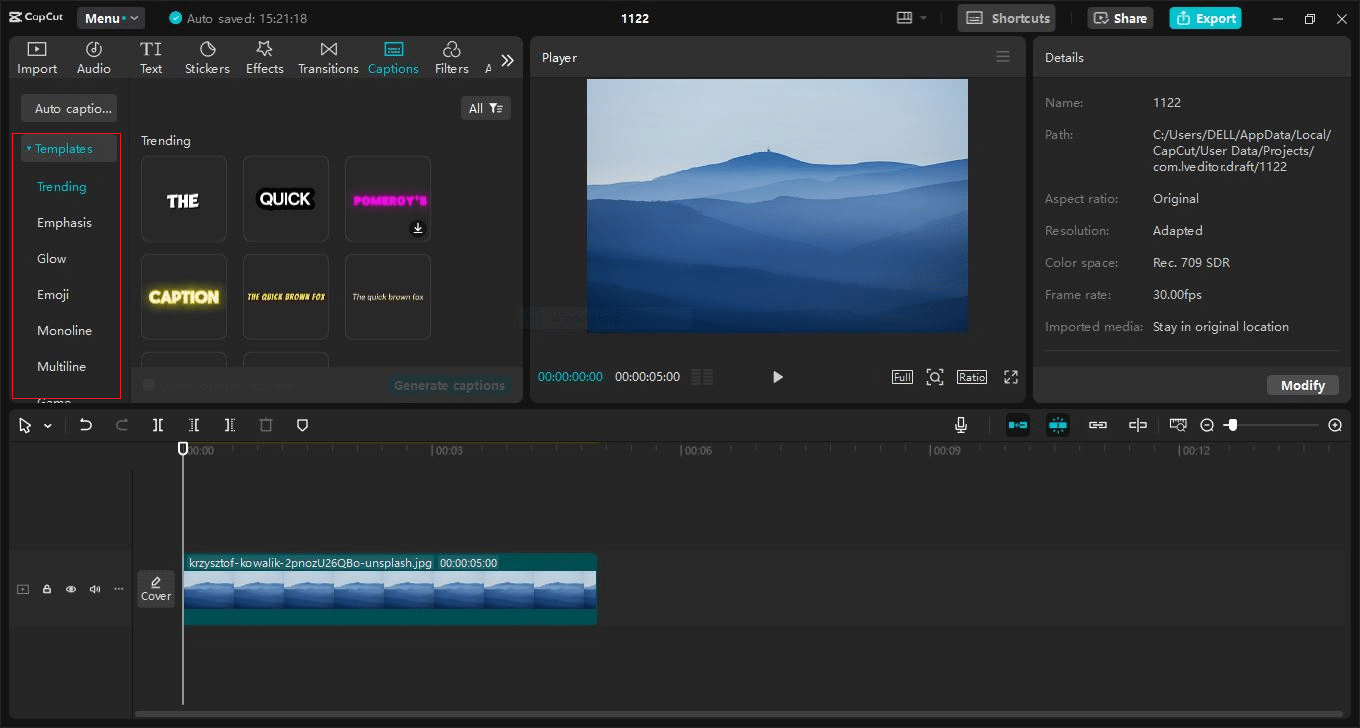
Task: Click the Text panel icon
Action: [151, 55]
